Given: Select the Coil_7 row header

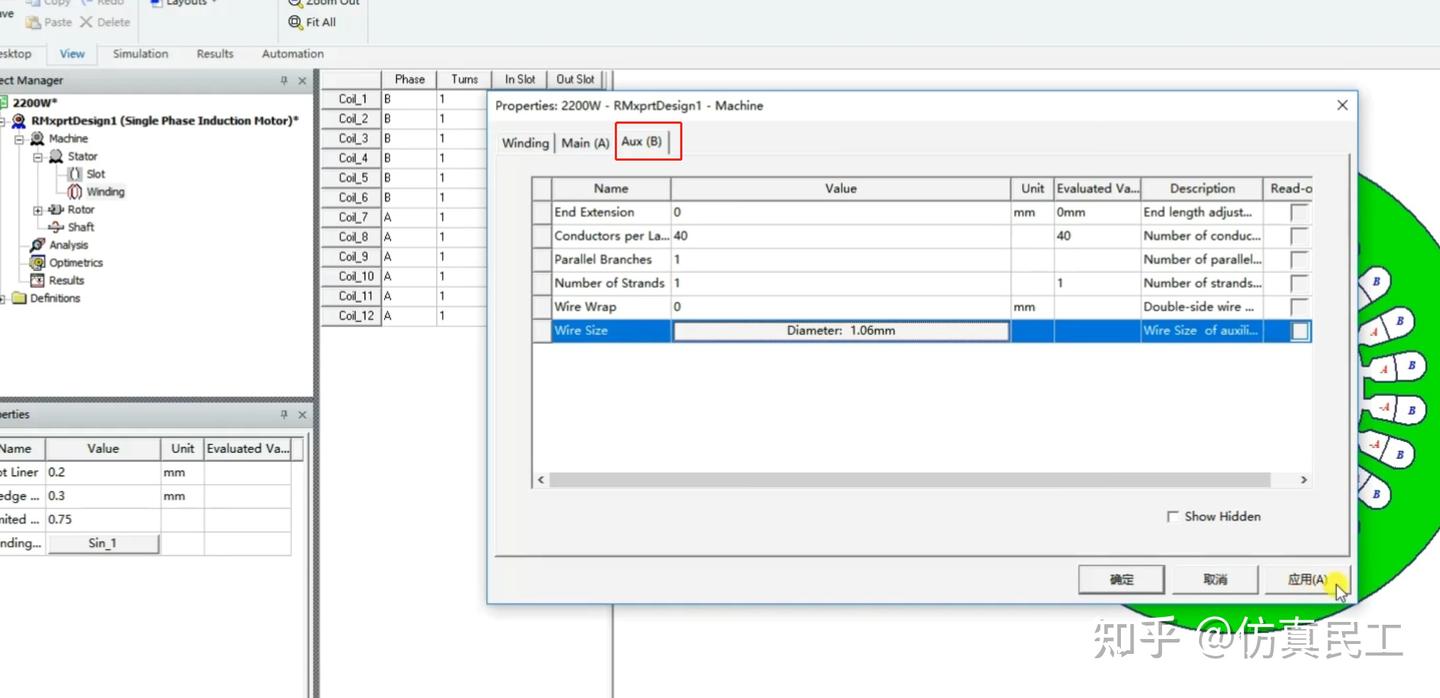Looking at the screenshot, I should click(x=352, y=217).
